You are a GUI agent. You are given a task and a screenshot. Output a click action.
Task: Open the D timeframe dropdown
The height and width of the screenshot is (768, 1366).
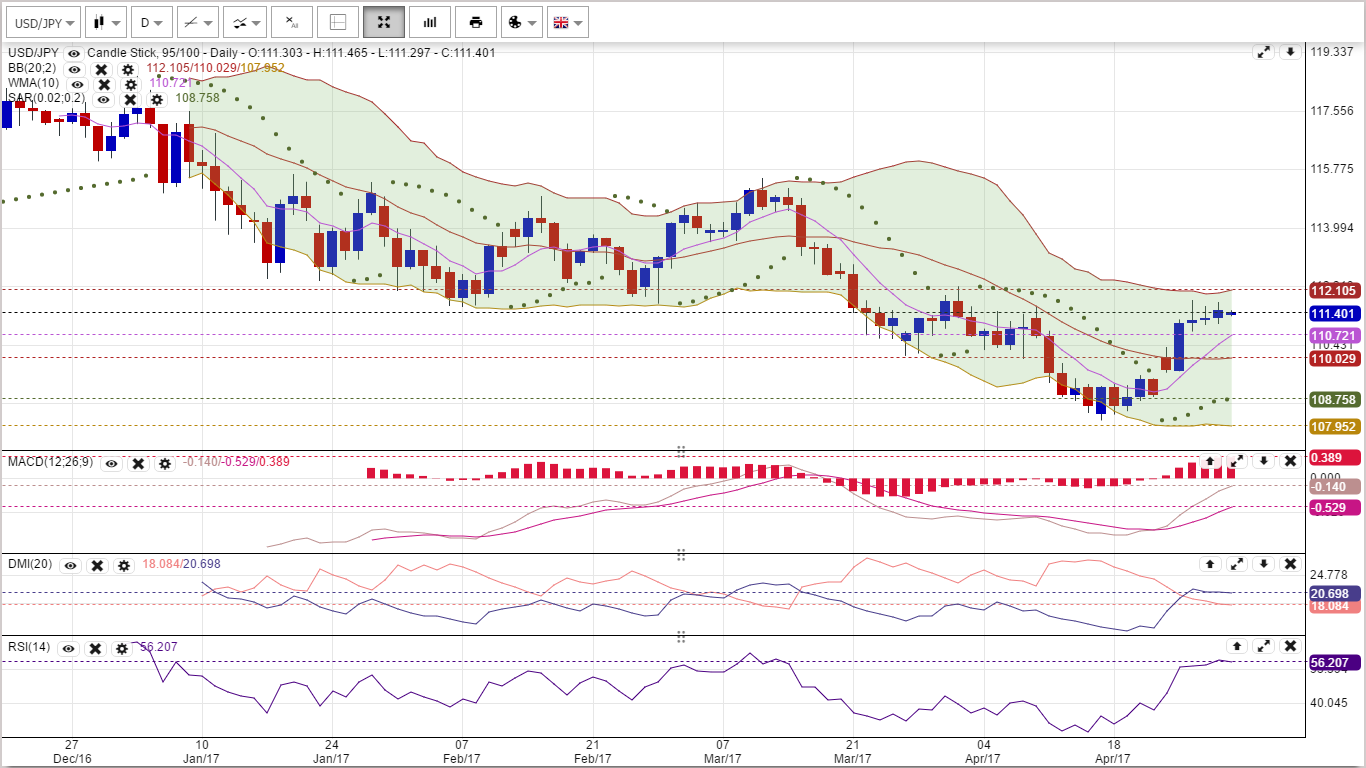(151, 22)
